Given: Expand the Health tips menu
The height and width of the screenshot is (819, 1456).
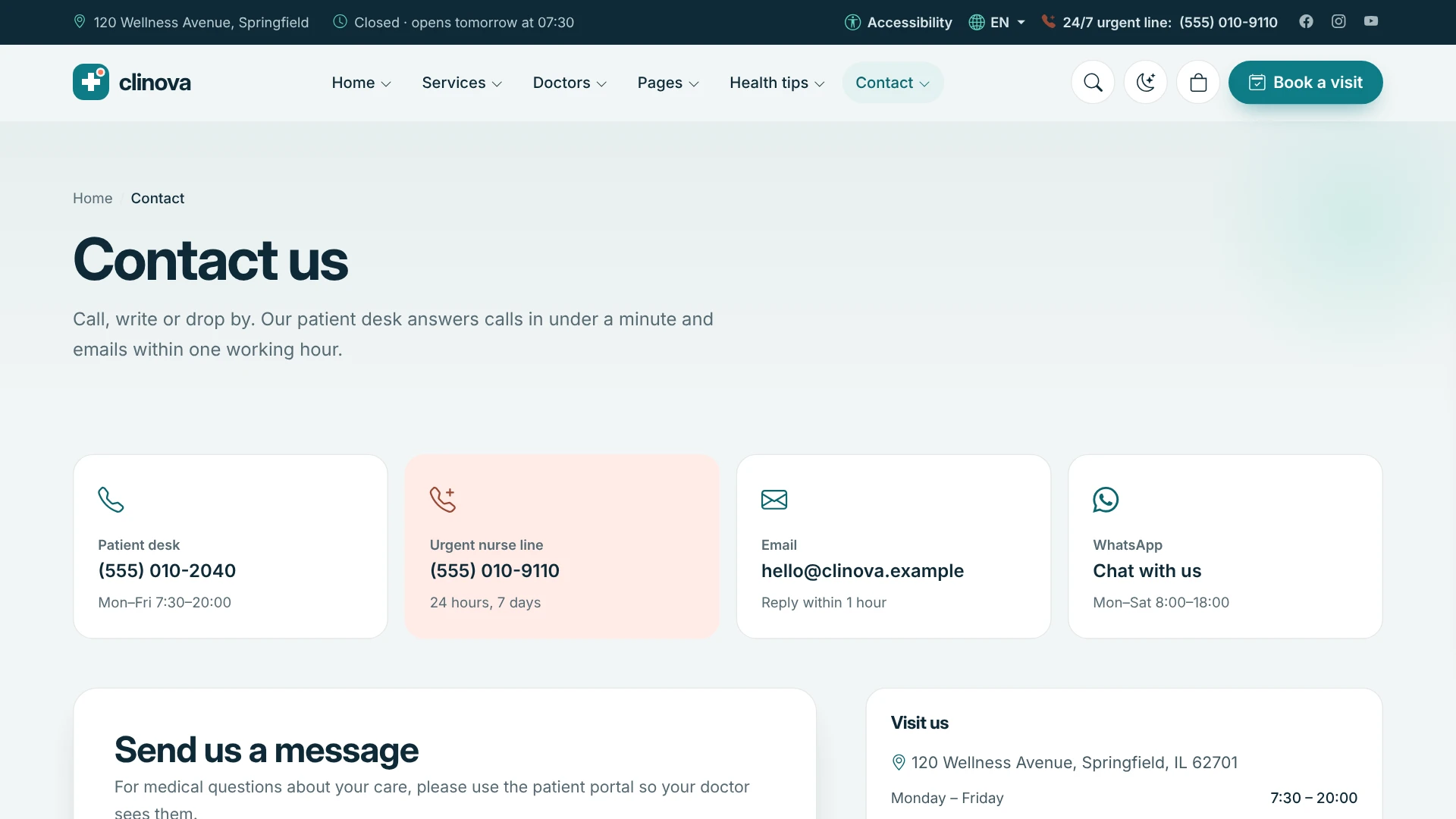Looking at the screenshot, I should 777,83.
